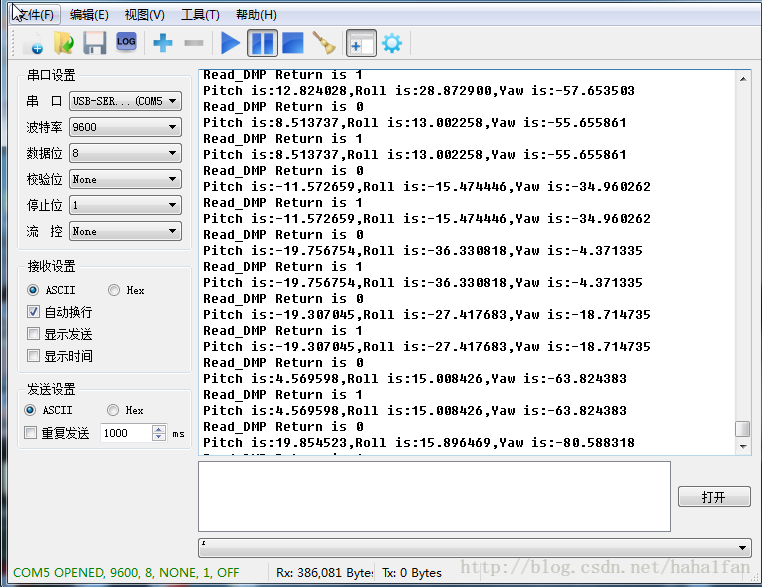Click inside the send text box
Image resolution: width=762 pixels, height=587 pixels.
tap(434, 496)
